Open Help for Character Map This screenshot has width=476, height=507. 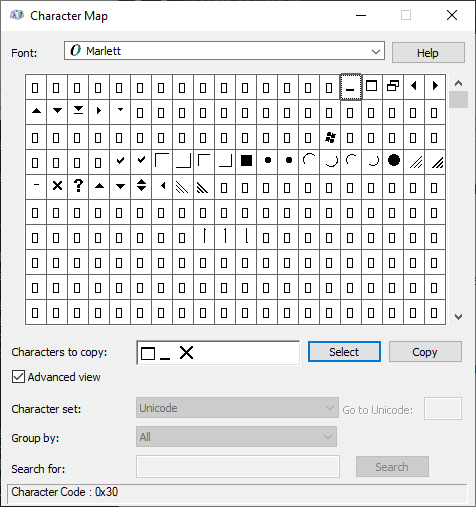click(428, 53)
